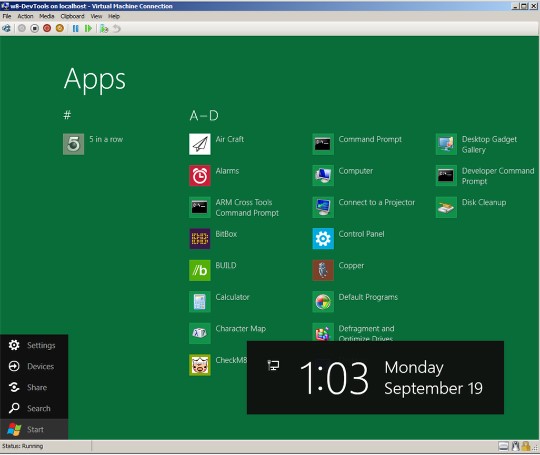Click the Control Panel label
The height and width of the screenshot is (455, 540).
[361, 234]
